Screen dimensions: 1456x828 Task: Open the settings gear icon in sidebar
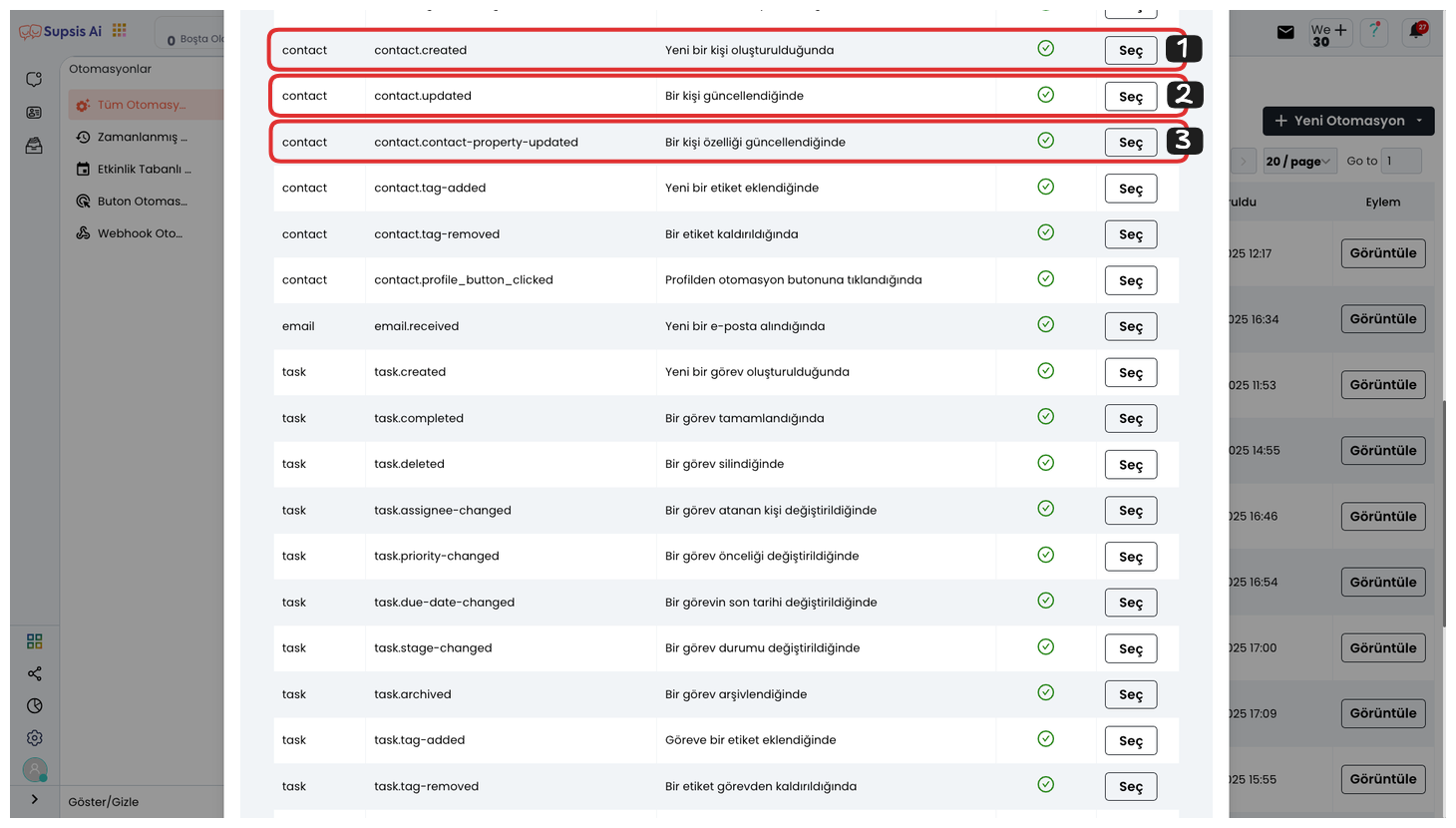pyautogui.click(x=35, y=738)
